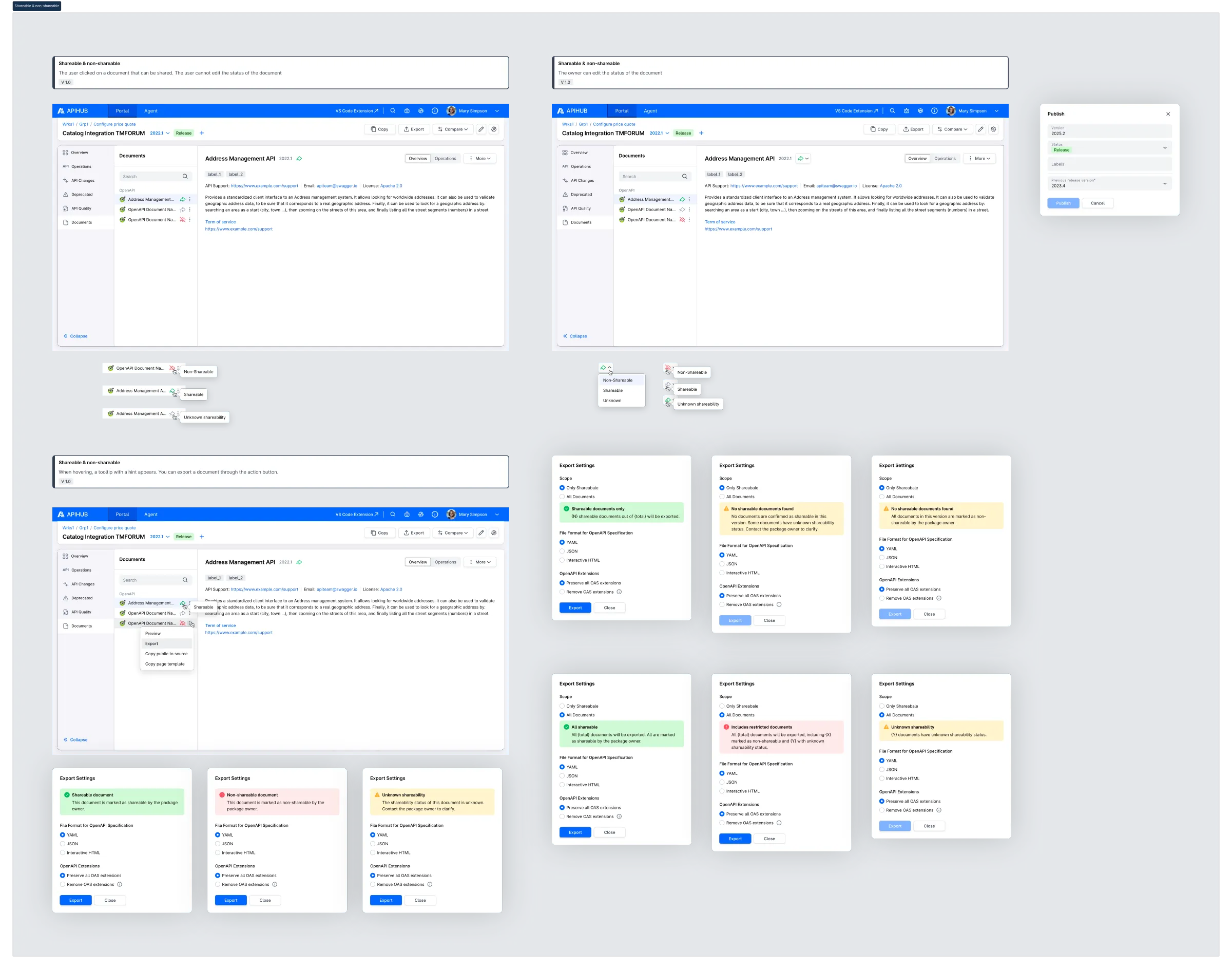
Task: Select Remove OAS extensions in 'Includes restricted documents' dialog
Action: pyautogui.click(x=722, y=823)
